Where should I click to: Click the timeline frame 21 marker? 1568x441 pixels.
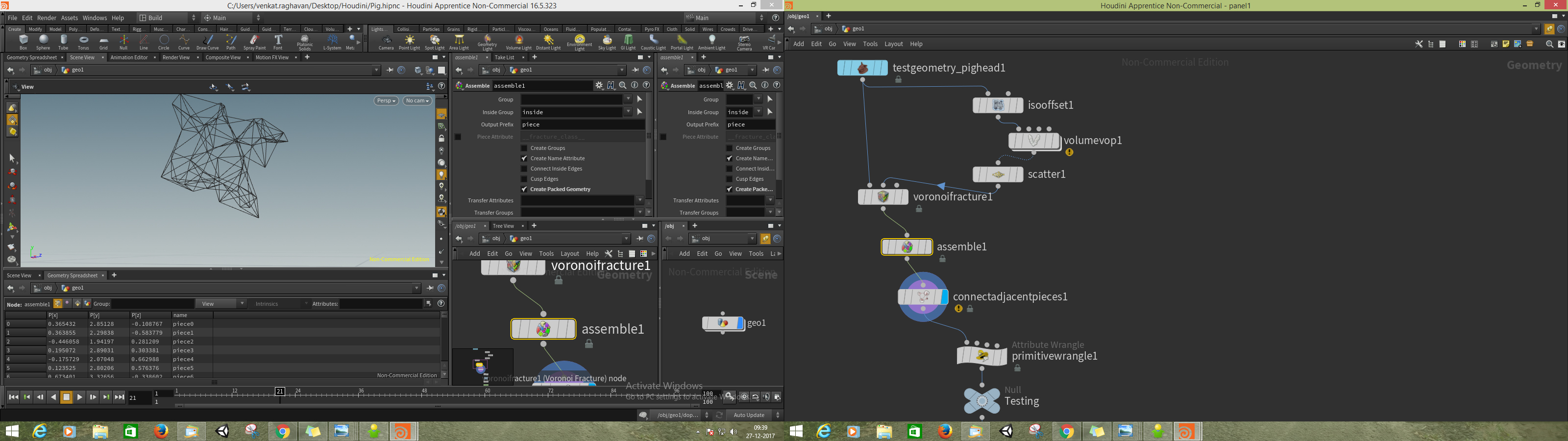[280, 391]
